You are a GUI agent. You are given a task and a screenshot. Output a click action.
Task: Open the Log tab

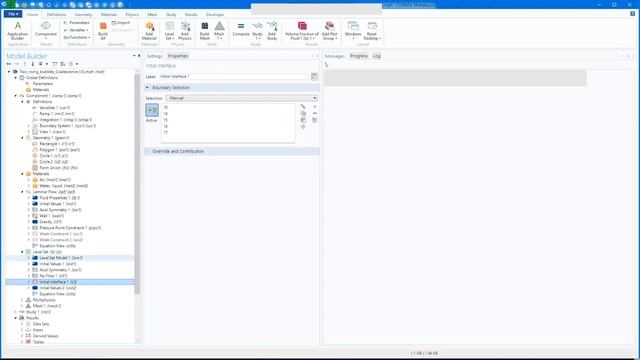376,56
